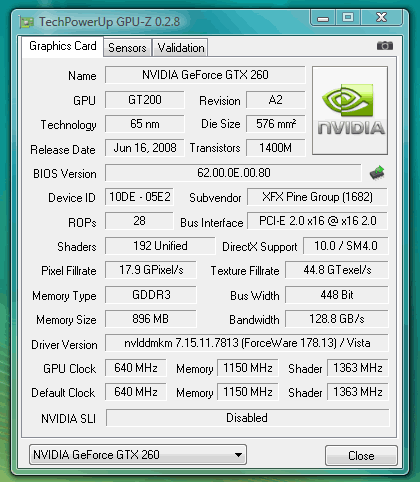The image size is (420, 482).
Task: Click the 'Default Clock' label
Action: coord(63,393)
